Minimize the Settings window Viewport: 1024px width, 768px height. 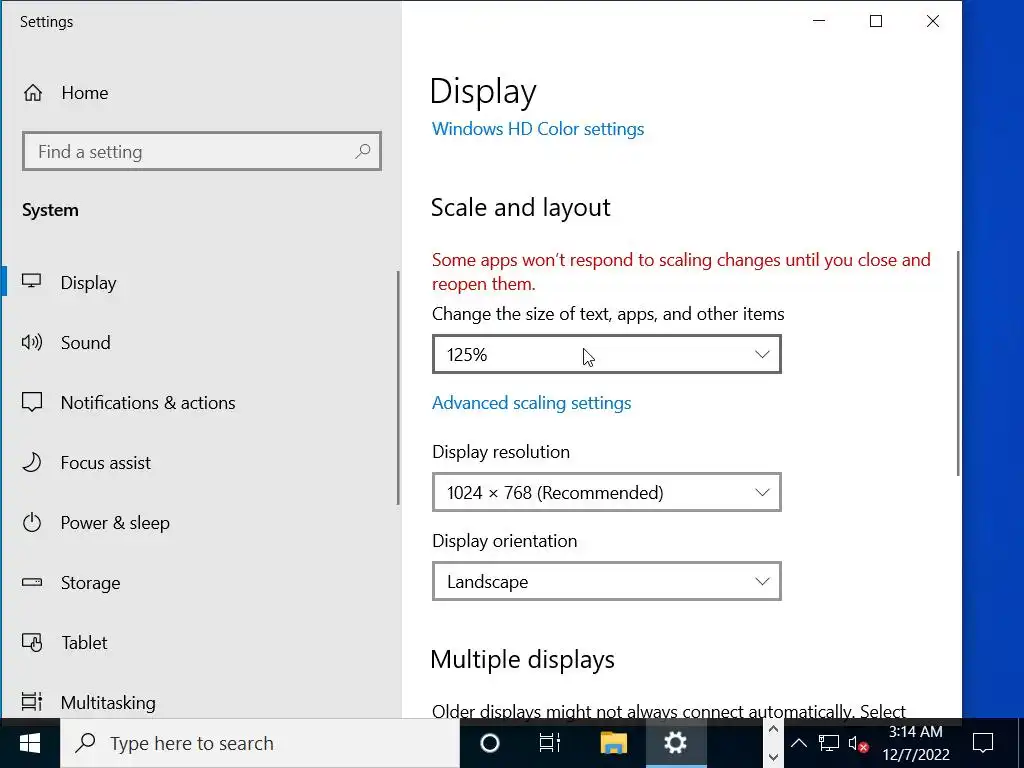[819, 21]
